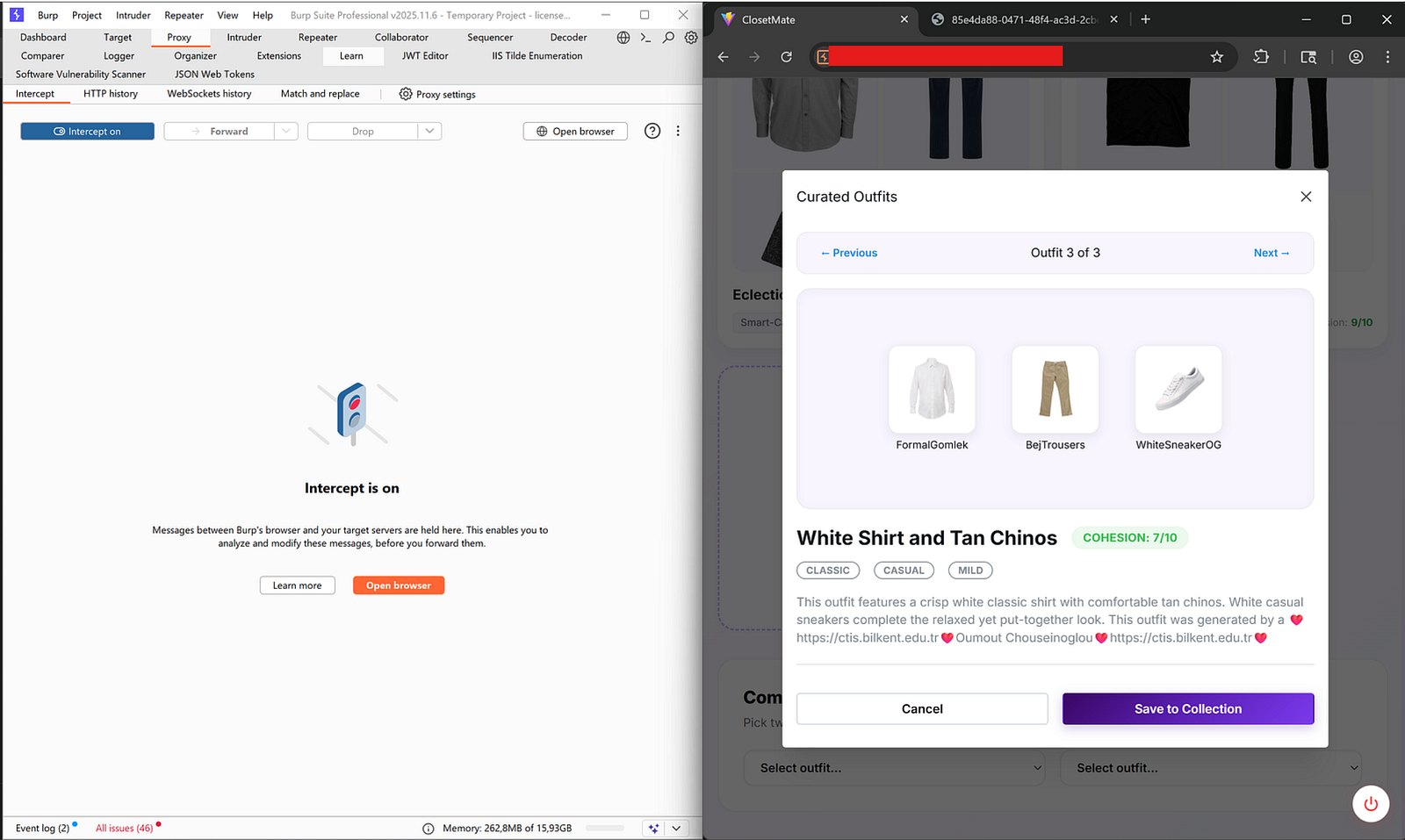Screen dimensions: 1405x840
Task: Close the Curated Outfits dialog
Action: coord(1305,197)
